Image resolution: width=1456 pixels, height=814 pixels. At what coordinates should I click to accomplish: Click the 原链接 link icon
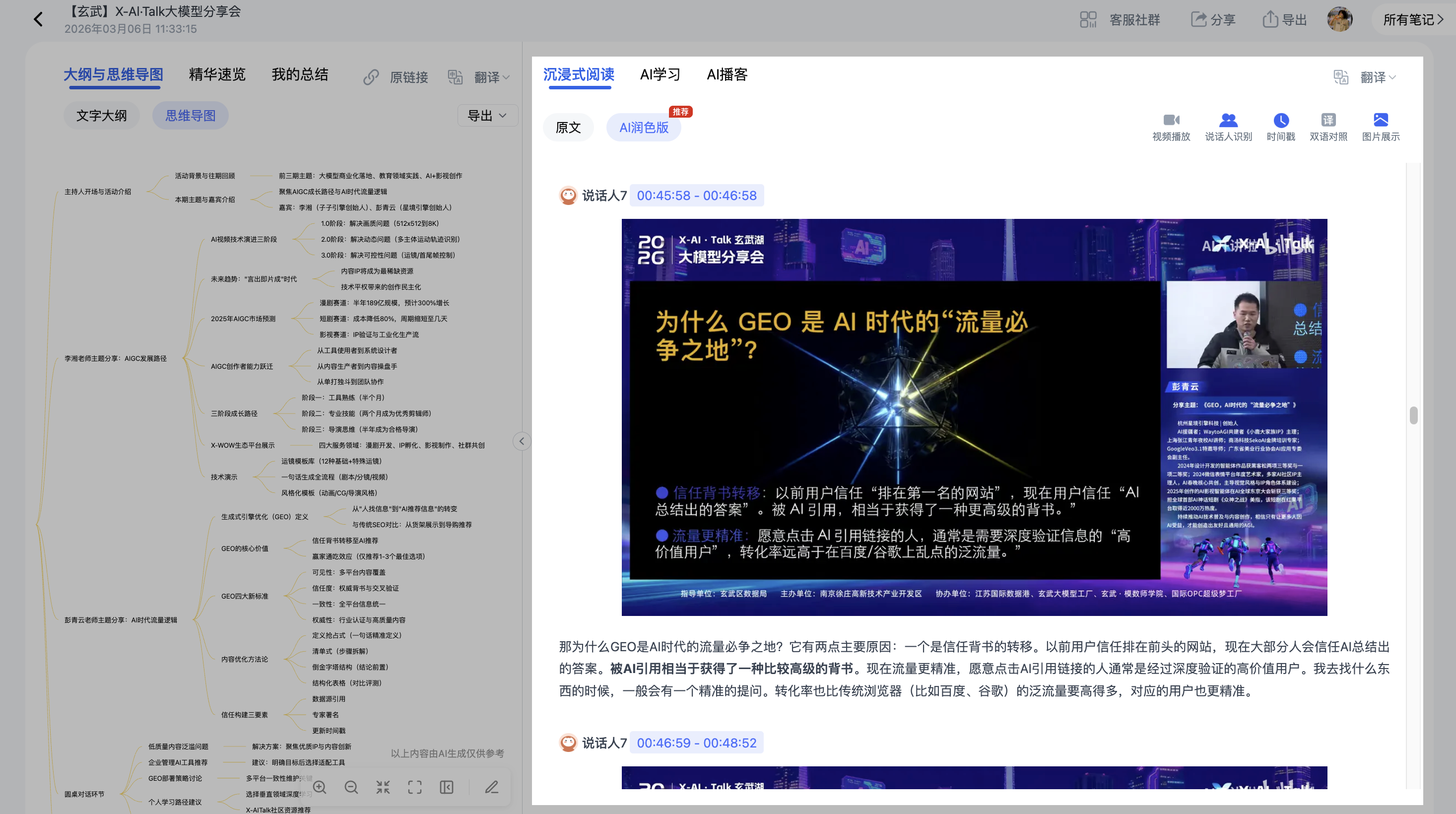point(371,77)
